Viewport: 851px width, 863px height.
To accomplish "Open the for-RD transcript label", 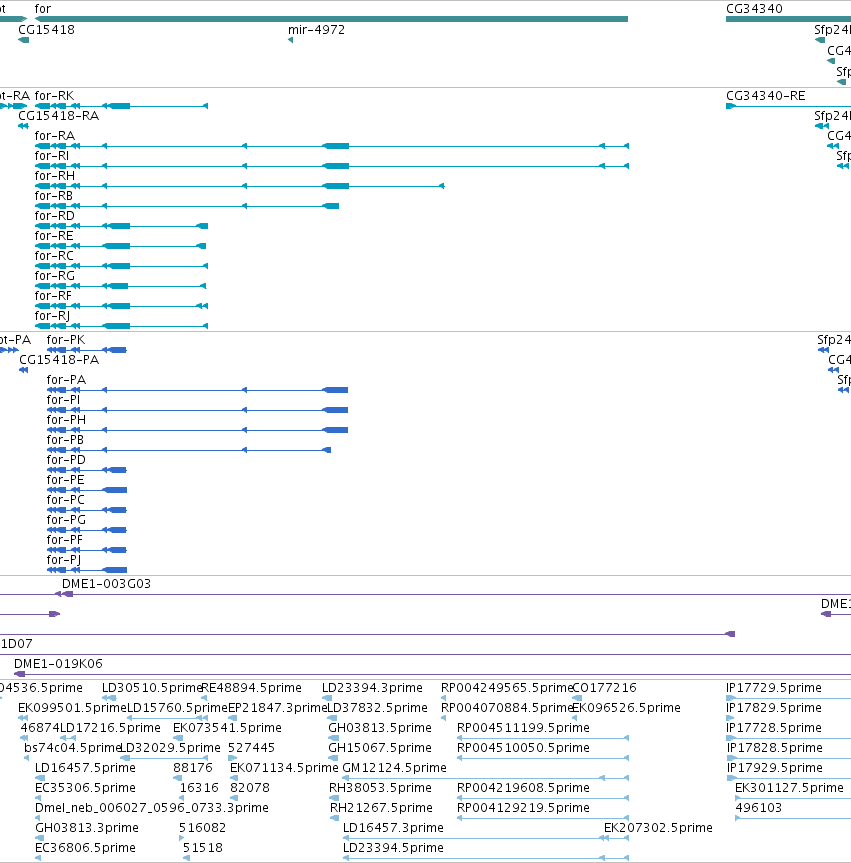I will [54, 216].
